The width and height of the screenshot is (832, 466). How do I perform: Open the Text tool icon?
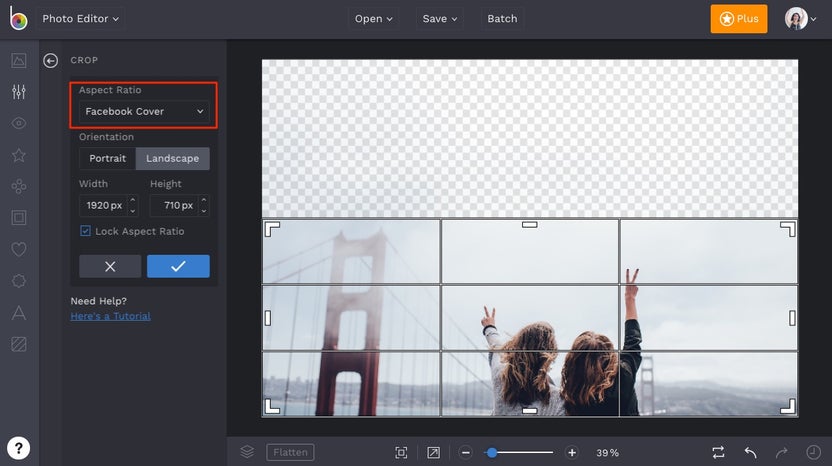[19, 313]
